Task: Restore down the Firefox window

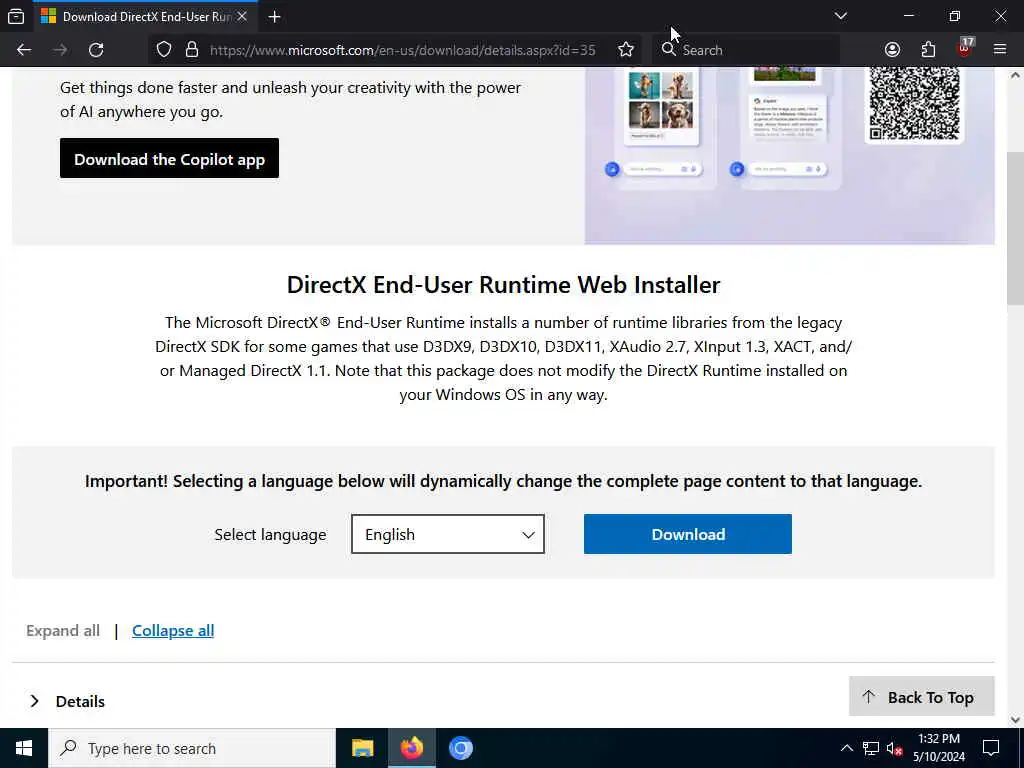Action: tap(954, 16)
